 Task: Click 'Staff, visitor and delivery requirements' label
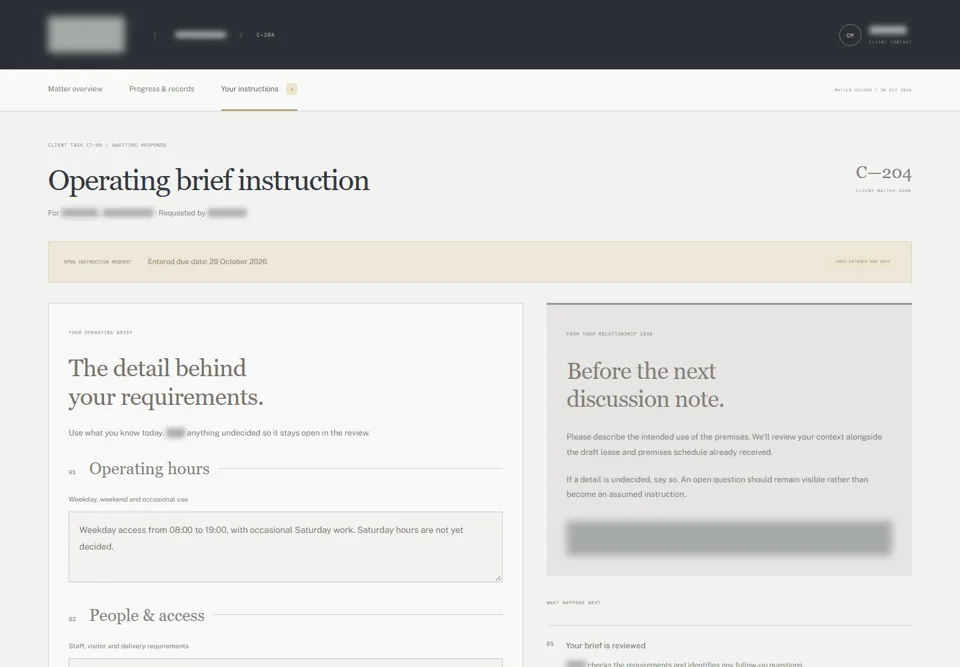tap(129, 646)
